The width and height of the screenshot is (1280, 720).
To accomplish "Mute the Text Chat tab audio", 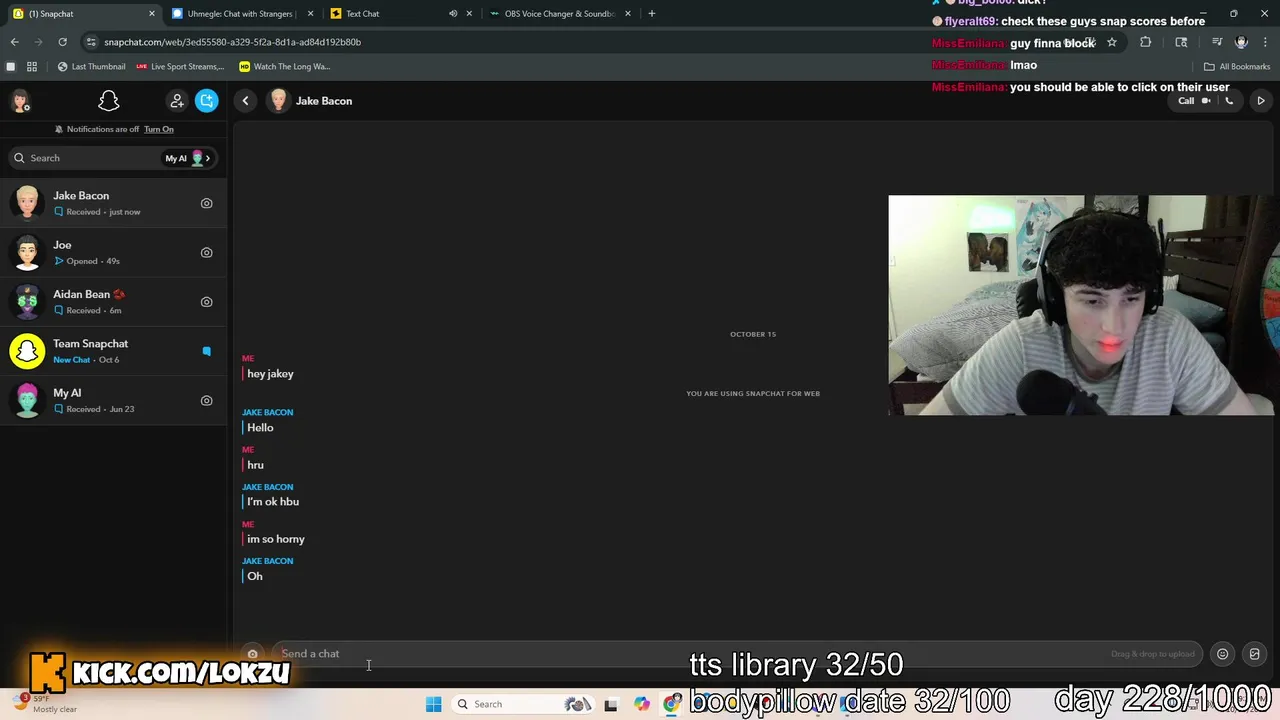I will click(x=453, y=14).
